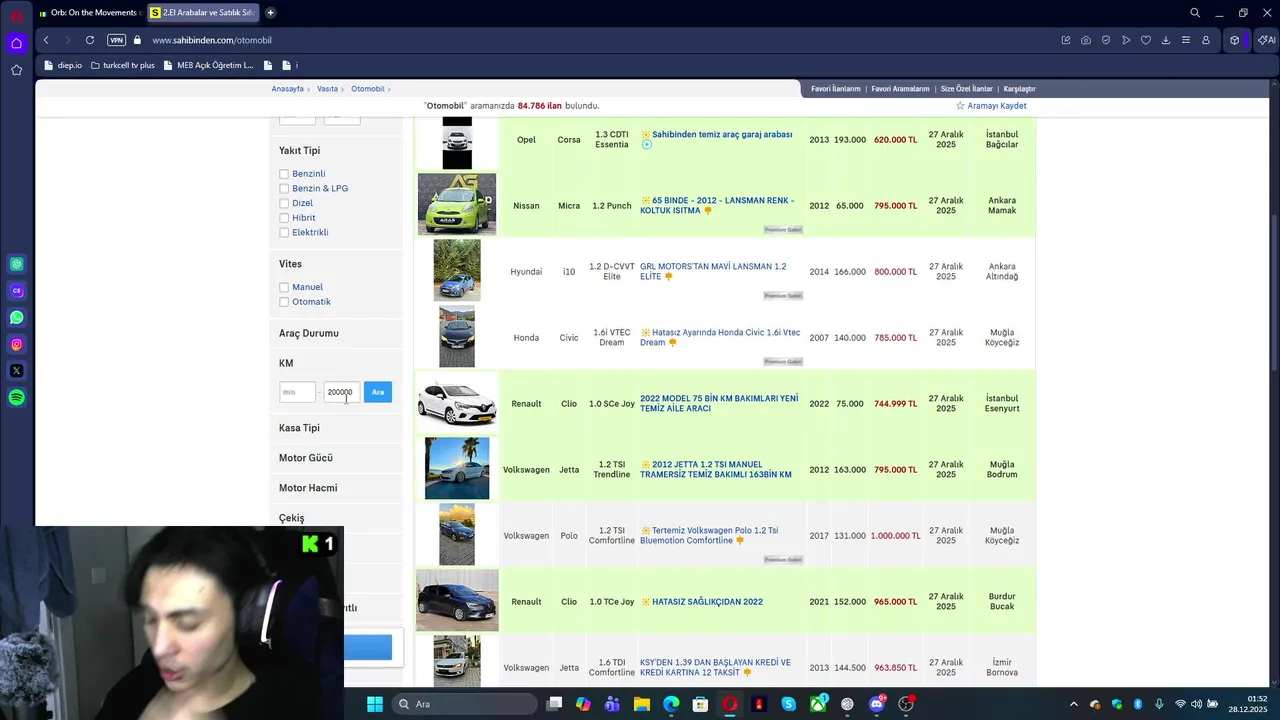Click the KM minimum input field
Image resolution: width=1280 pixels, height=720 pixels.
coord(297,392)
